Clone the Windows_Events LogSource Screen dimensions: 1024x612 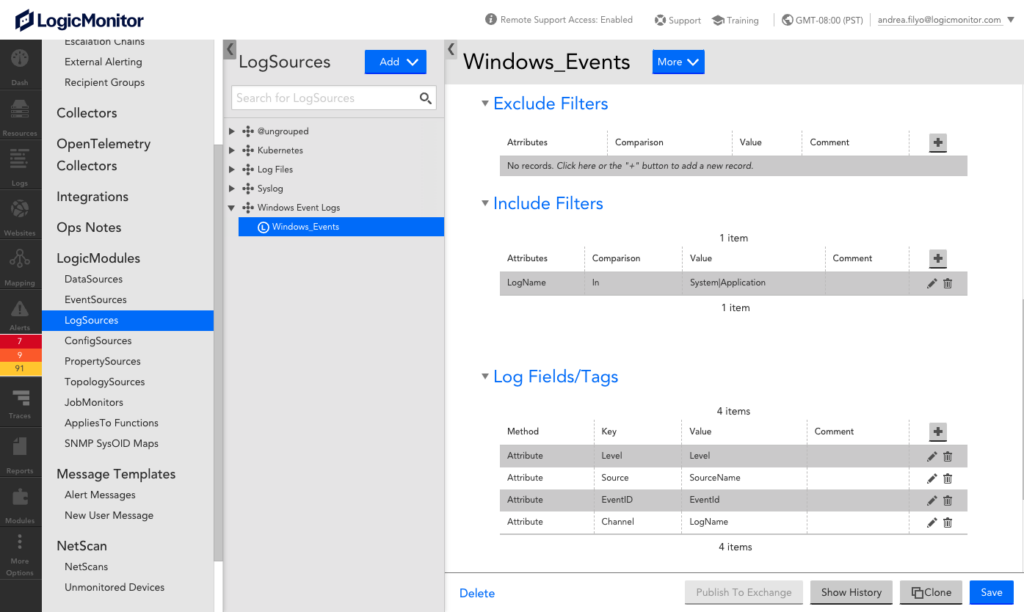tap(931, 592)
